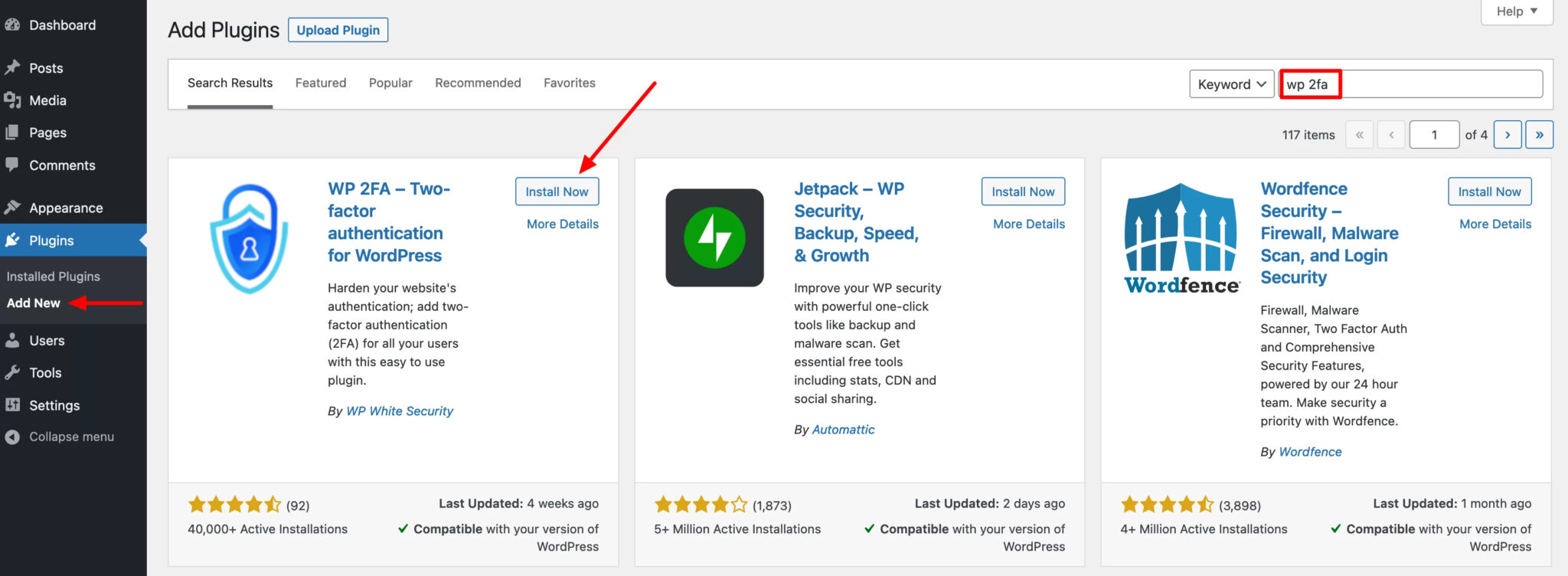
Task: View More Details for Jetpack
Action: coord(1029,224)
